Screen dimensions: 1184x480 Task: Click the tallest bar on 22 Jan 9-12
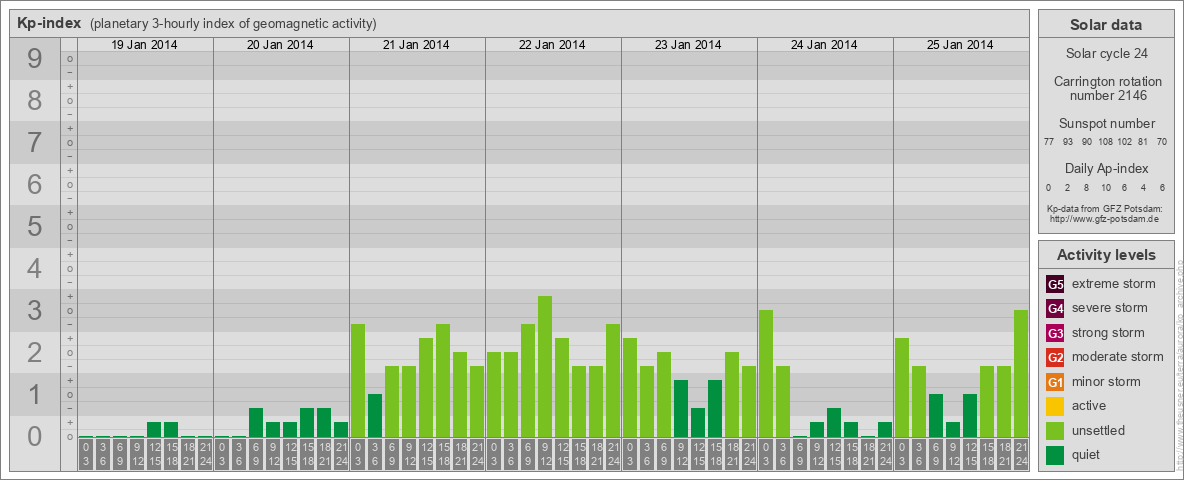click(544, 367)
